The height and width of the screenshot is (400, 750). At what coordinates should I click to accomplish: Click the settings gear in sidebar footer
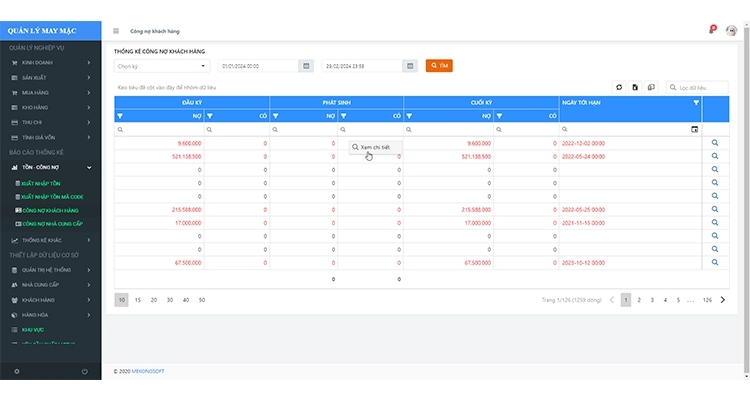coord(16,372)
